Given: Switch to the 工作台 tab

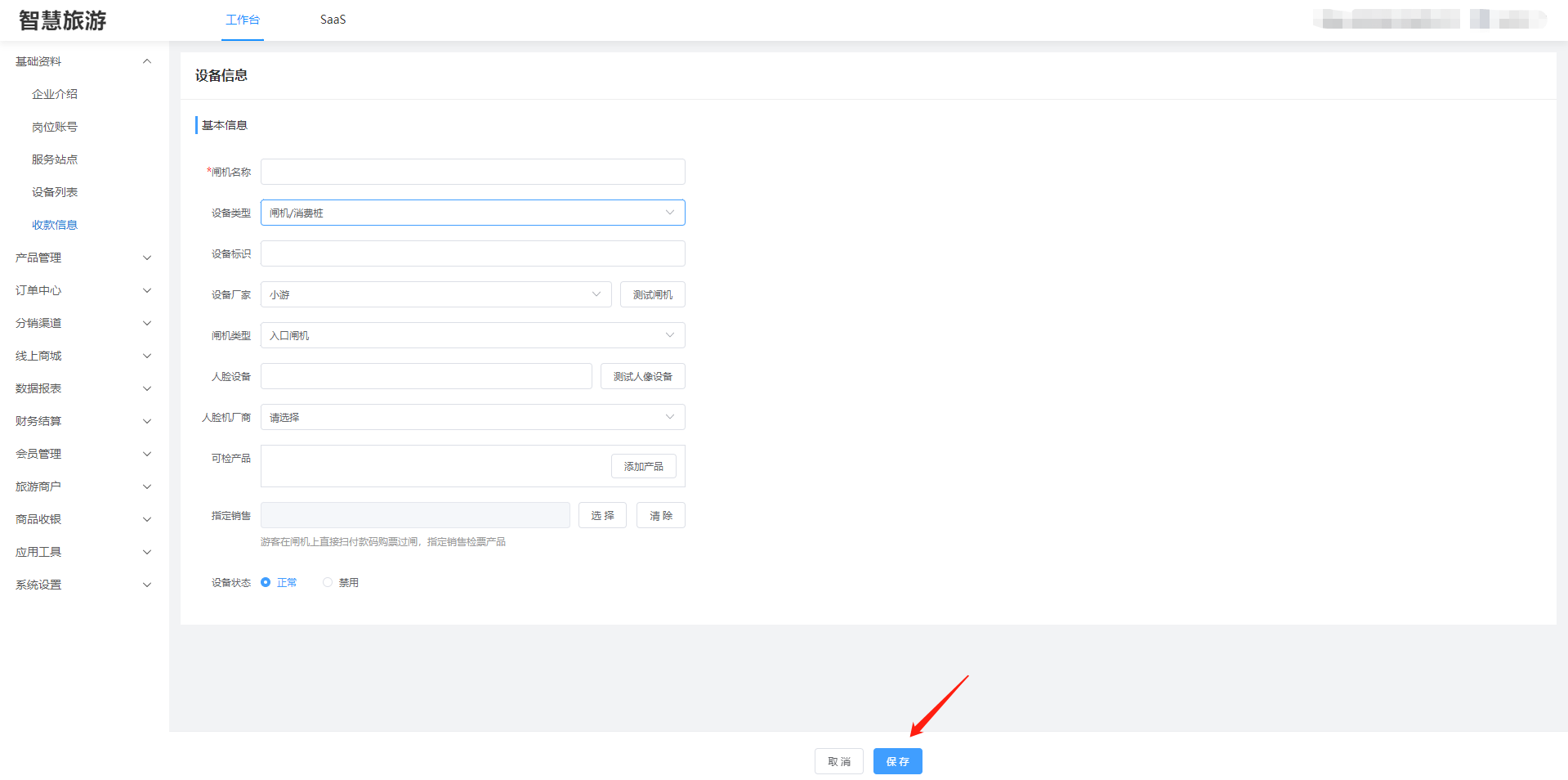Looking at the screenshot, I should (x=243, y=20).
